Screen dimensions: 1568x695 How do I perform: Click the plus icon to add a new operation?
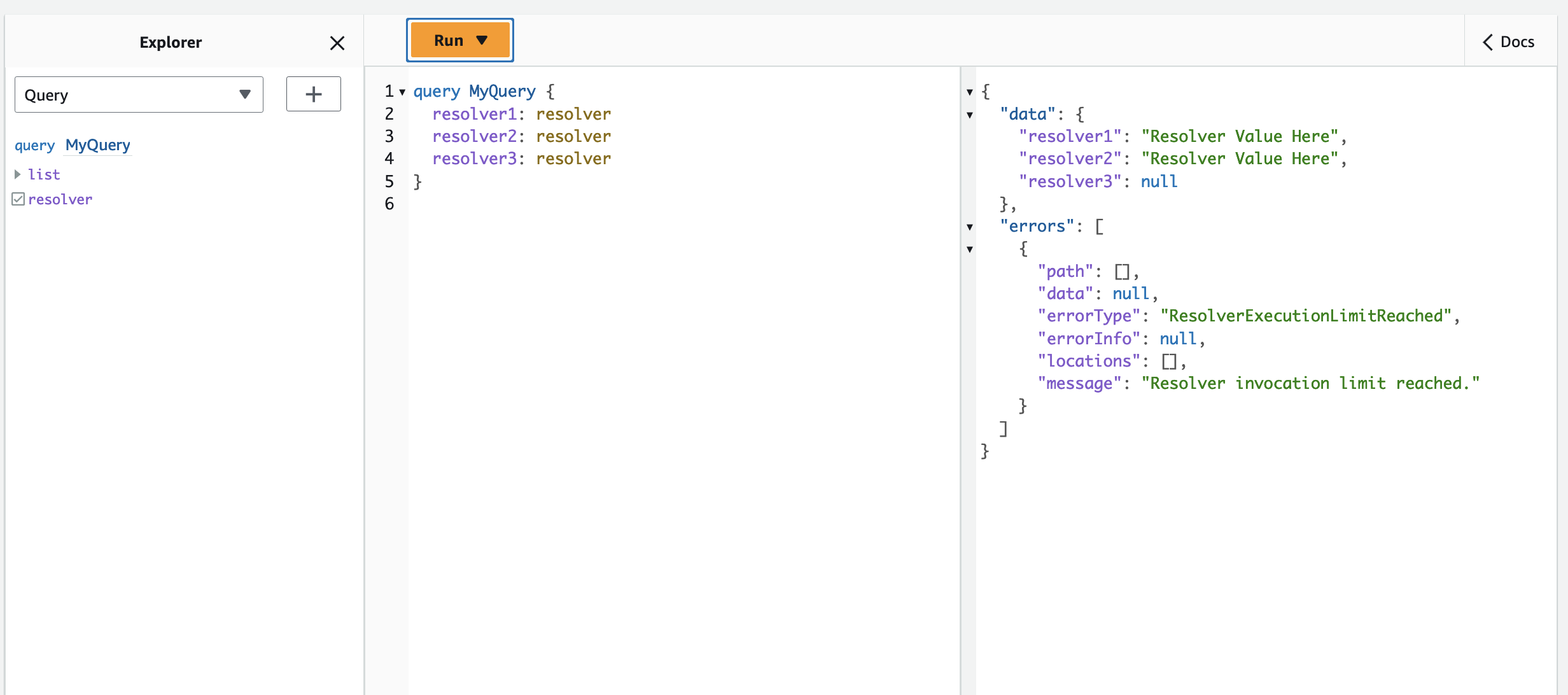coord(313,94)
